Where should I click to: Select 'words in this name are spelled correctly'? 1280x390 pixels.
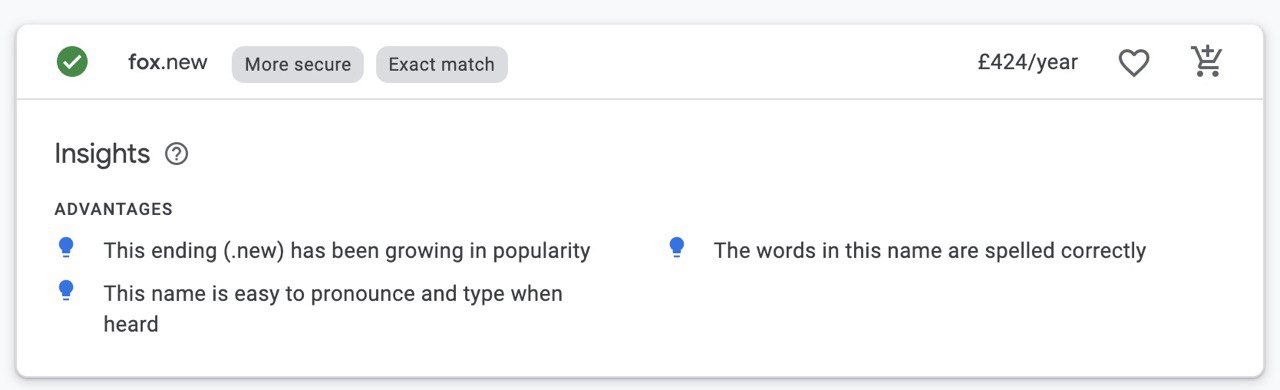(x=949, y=250)
